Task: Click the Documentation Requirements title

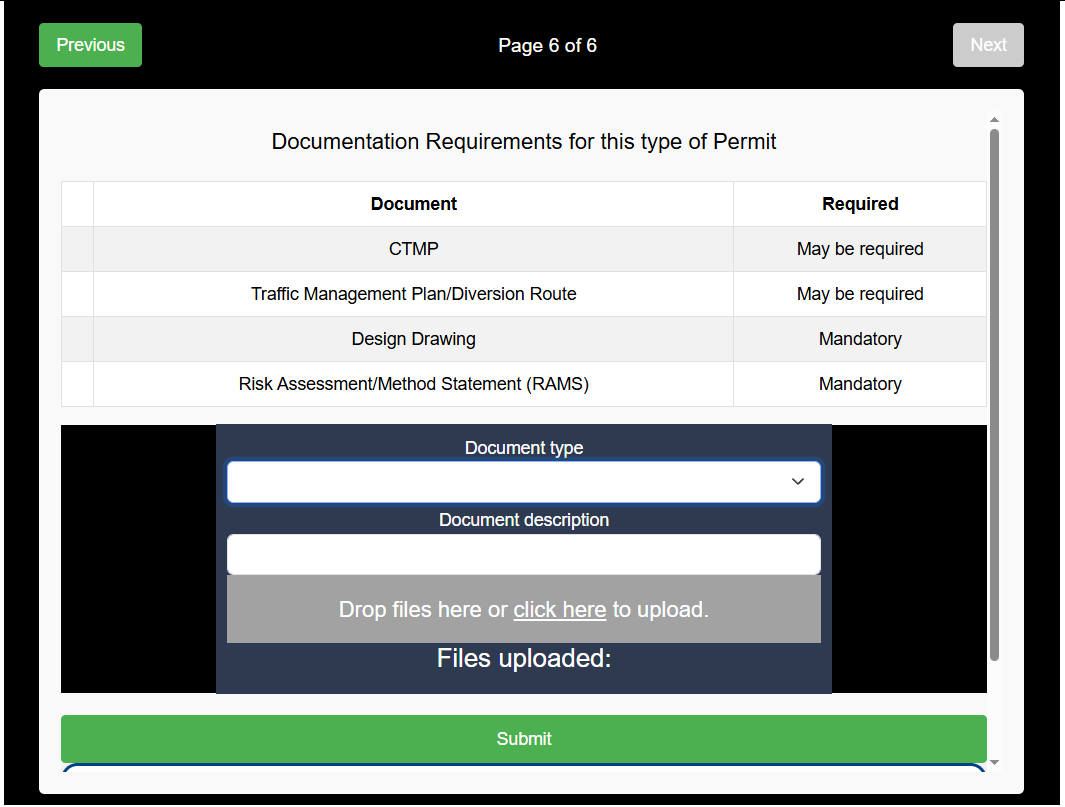Action: [523, 141]
